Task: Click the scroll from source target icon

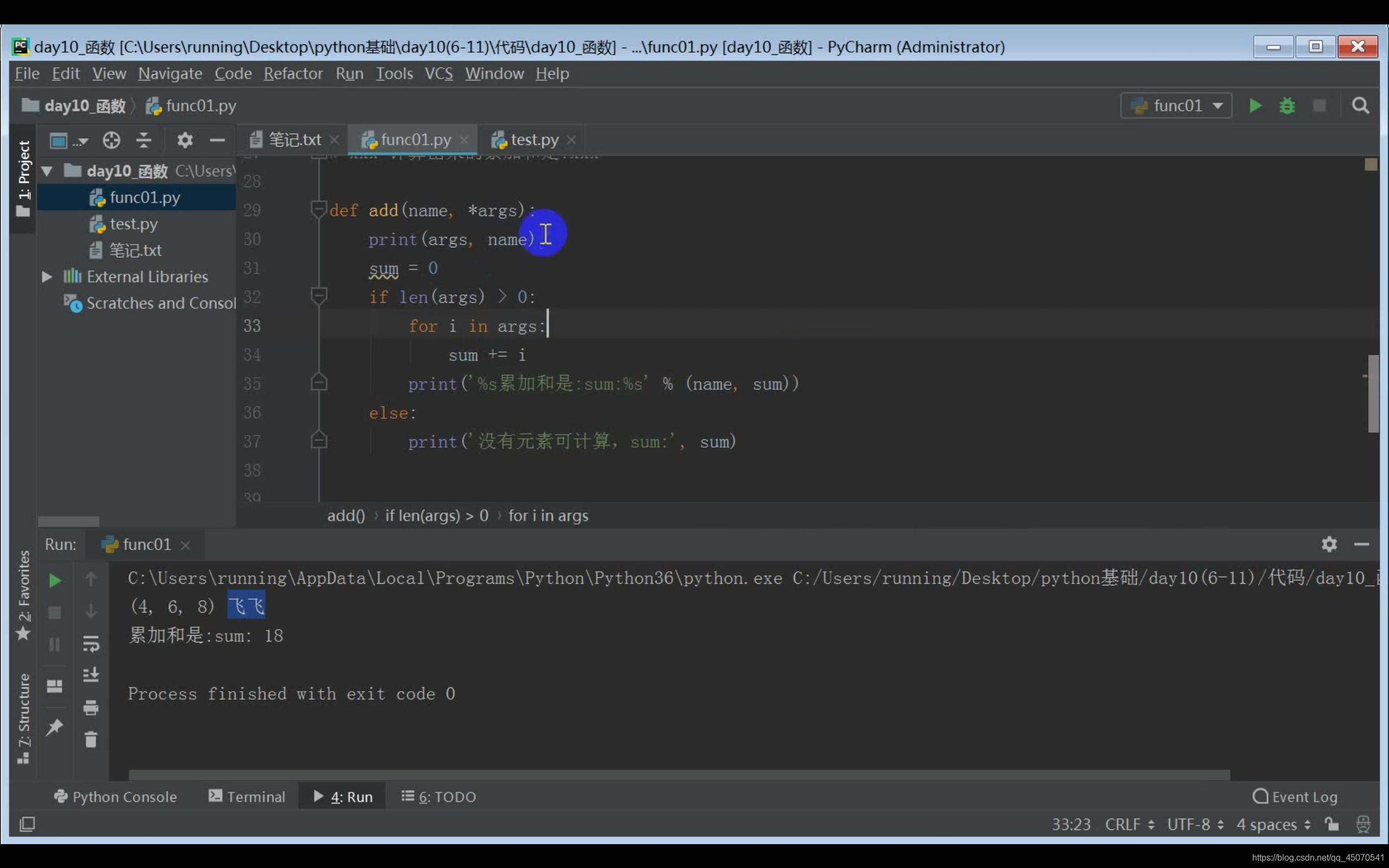Action: (111, 139)
